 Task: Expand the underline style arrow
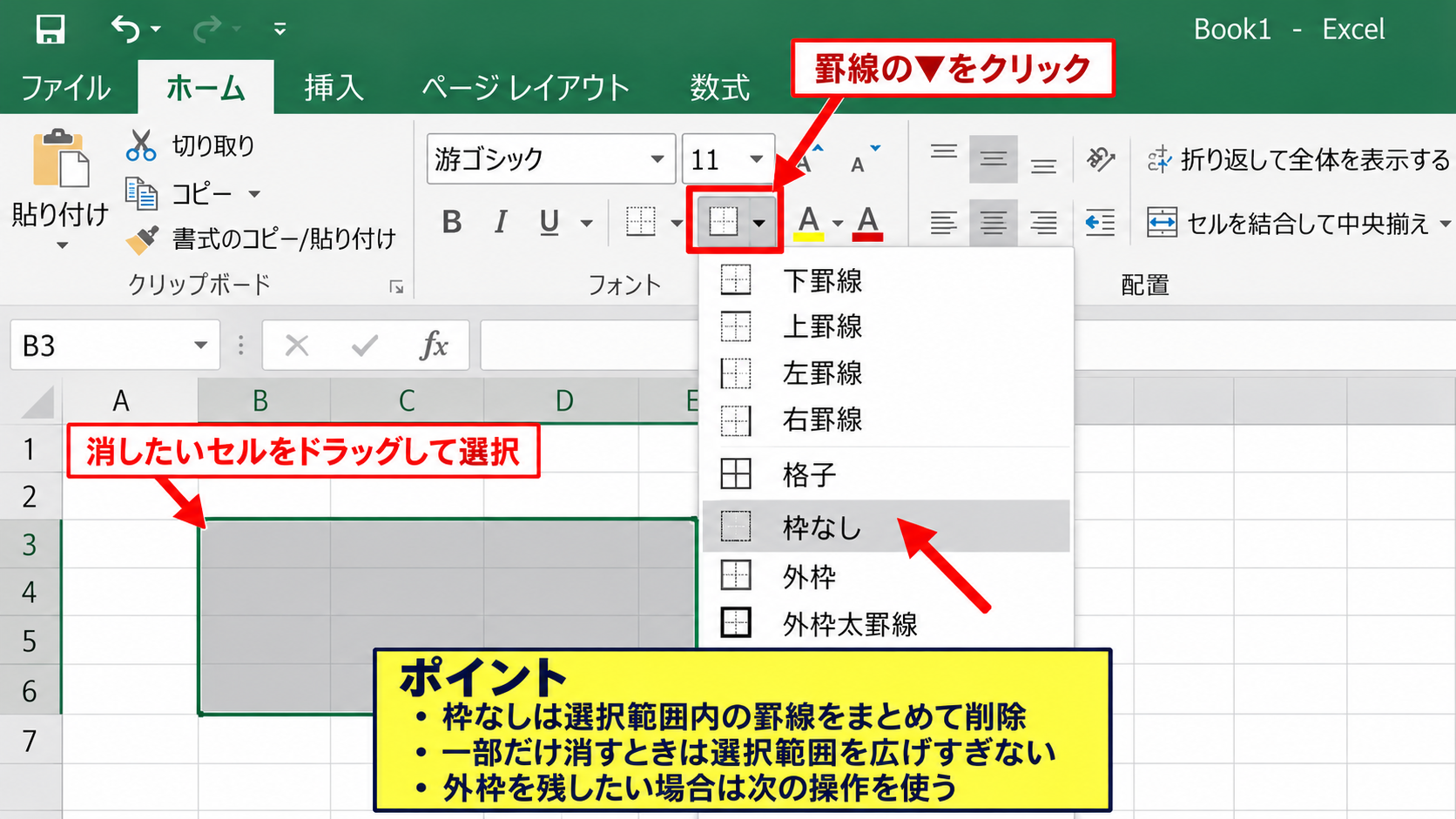587,223
